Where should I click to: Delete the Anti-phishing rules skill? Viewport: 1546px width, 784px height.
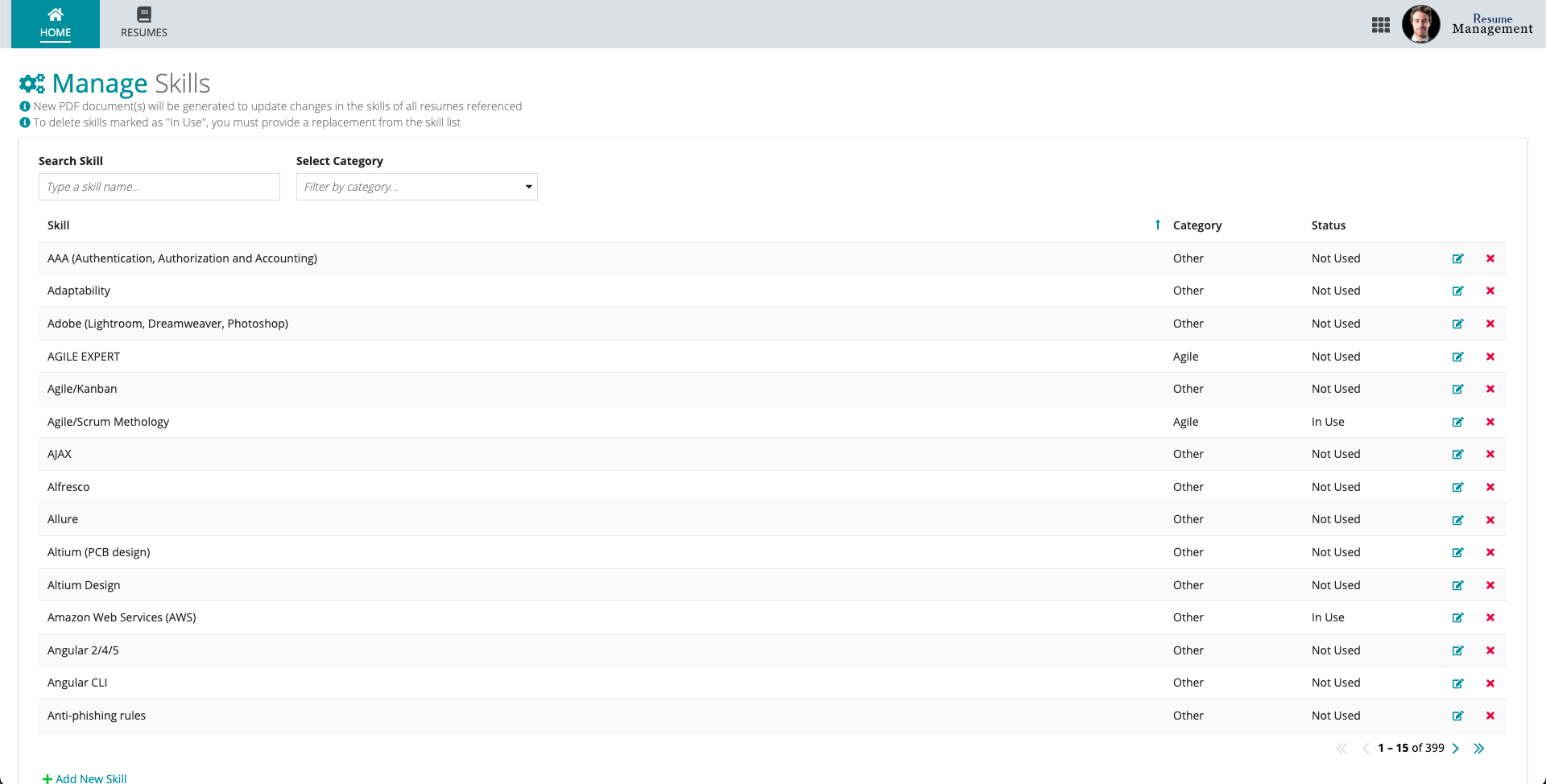pos(1490,716)
